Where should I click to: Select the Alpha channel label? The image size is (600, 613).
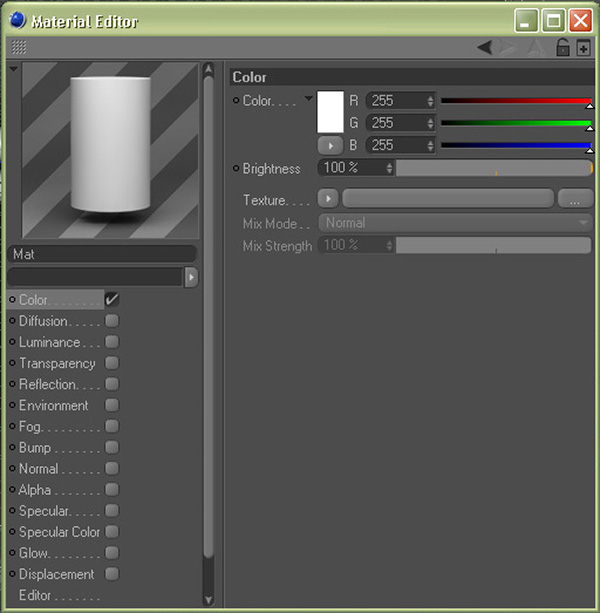[x=35, y=490]
